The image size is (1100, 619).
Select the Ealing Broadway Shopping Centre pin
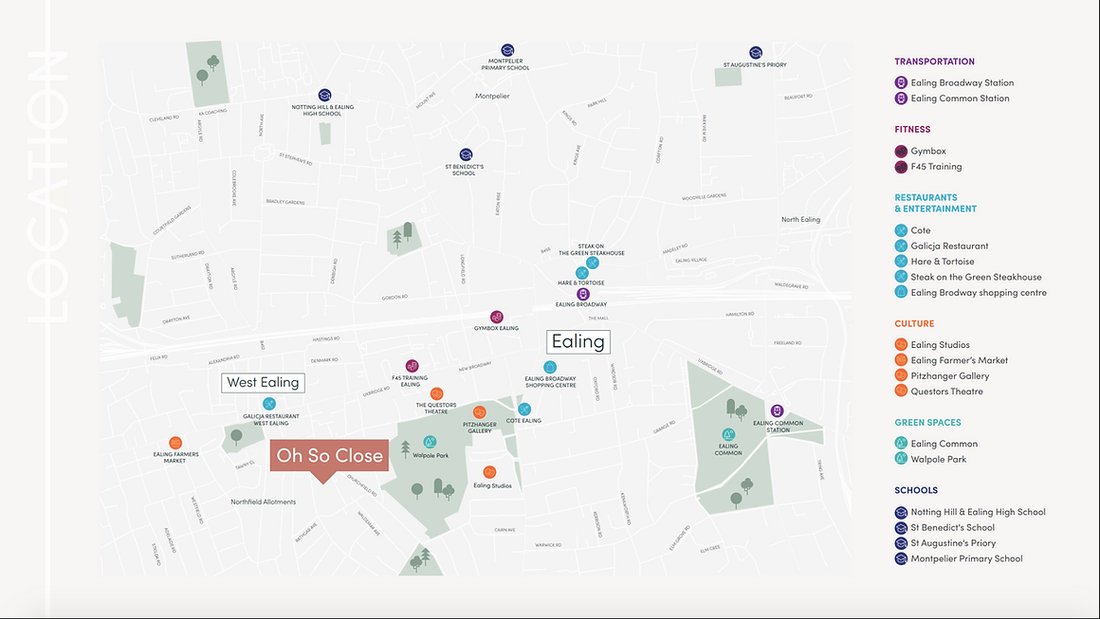549,366
